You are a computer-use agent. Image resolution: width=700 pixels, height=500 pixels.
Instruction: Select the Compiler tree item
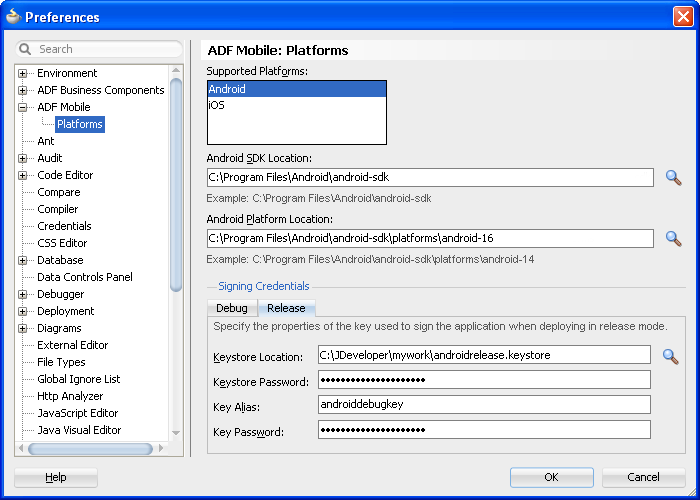click(58, 209)
